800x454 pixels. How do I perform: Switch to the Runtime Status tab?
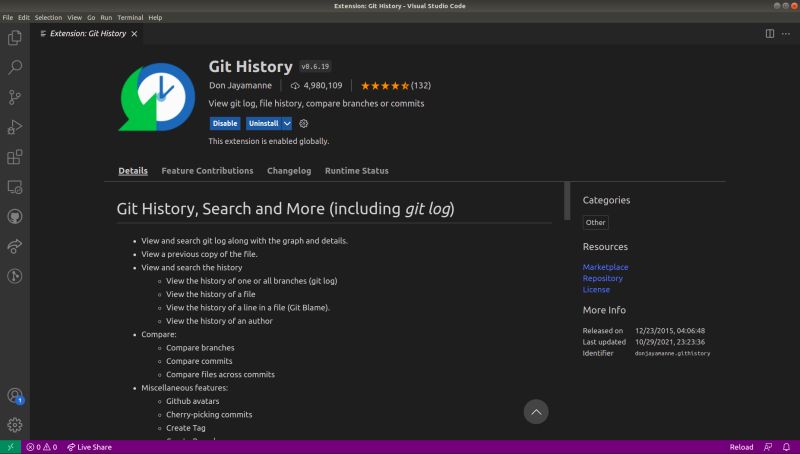[x=357, y=171]
